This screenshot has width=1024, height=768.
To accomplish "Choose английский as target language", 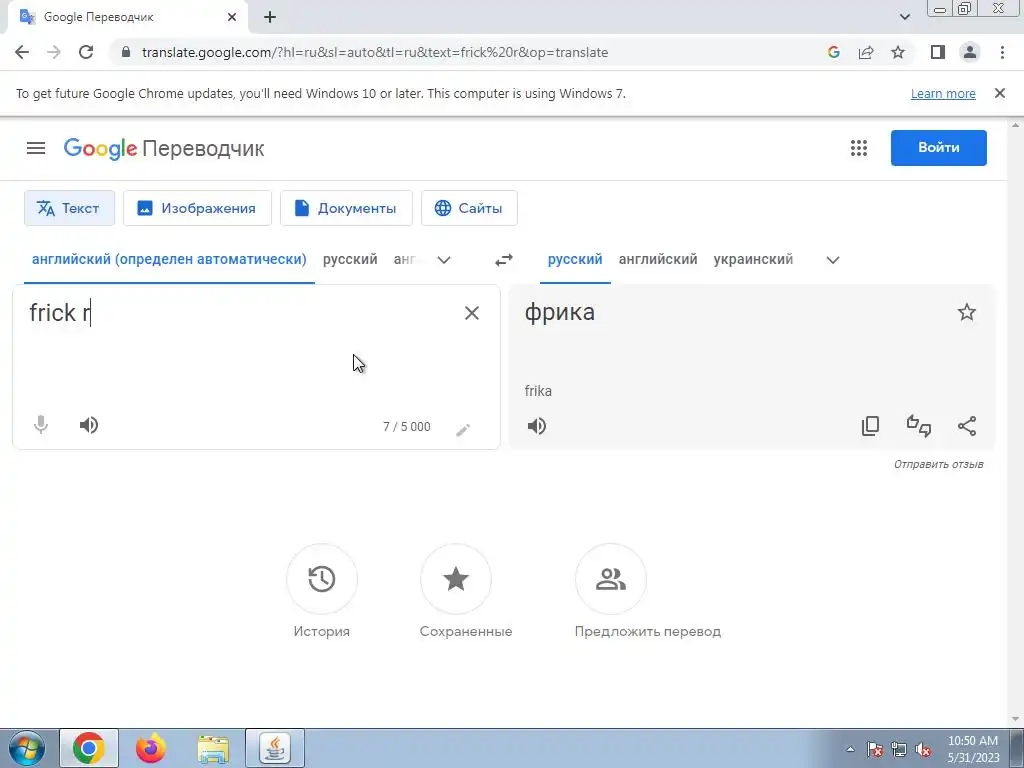I will click(x=658, y=259).
